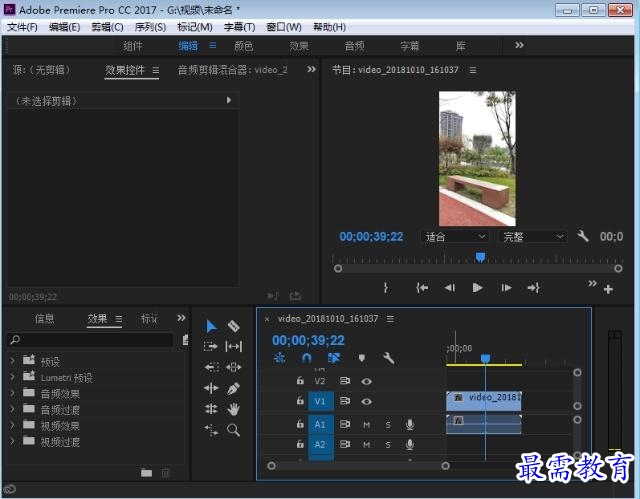Screen dimensions: 640x499
Task: Toggle linked selection button
Action: pos(334,358)
